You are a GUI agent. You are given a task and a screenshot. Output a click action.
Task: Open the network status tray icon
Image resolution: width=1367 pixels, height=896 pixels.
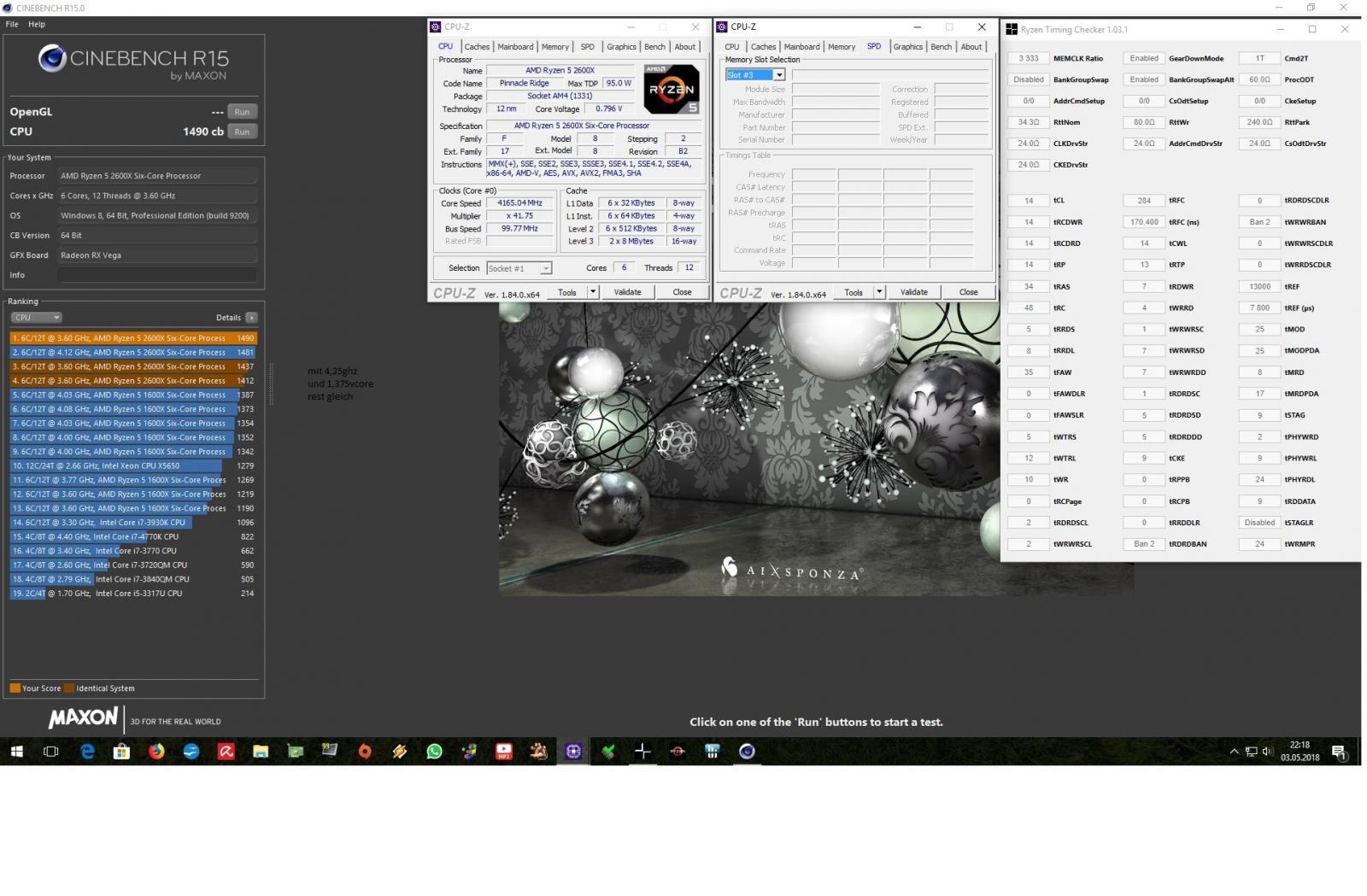click(1251, 752)
